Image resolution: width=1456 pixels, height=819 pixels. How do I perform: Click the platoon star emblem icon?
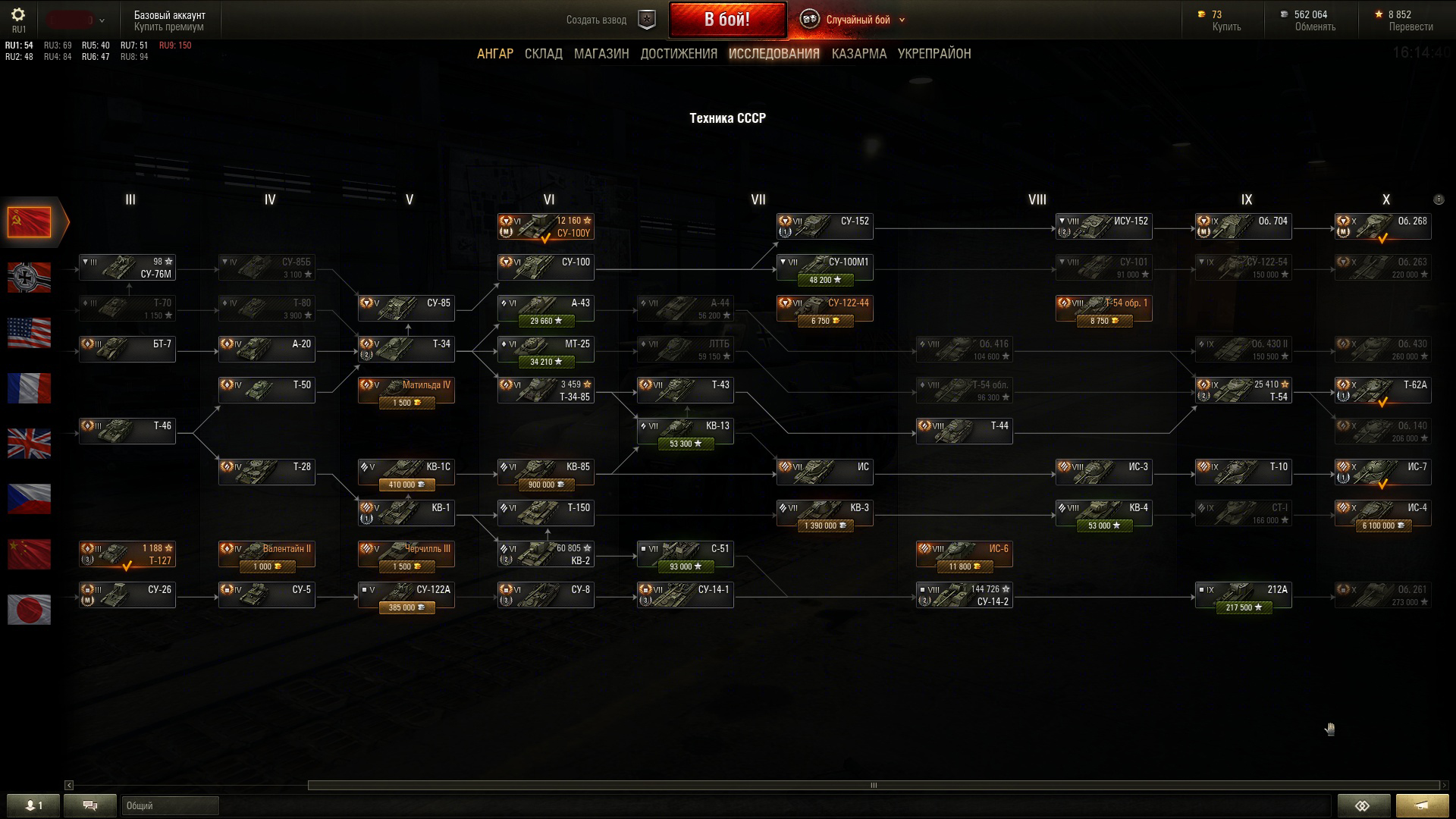click(646, 20)
